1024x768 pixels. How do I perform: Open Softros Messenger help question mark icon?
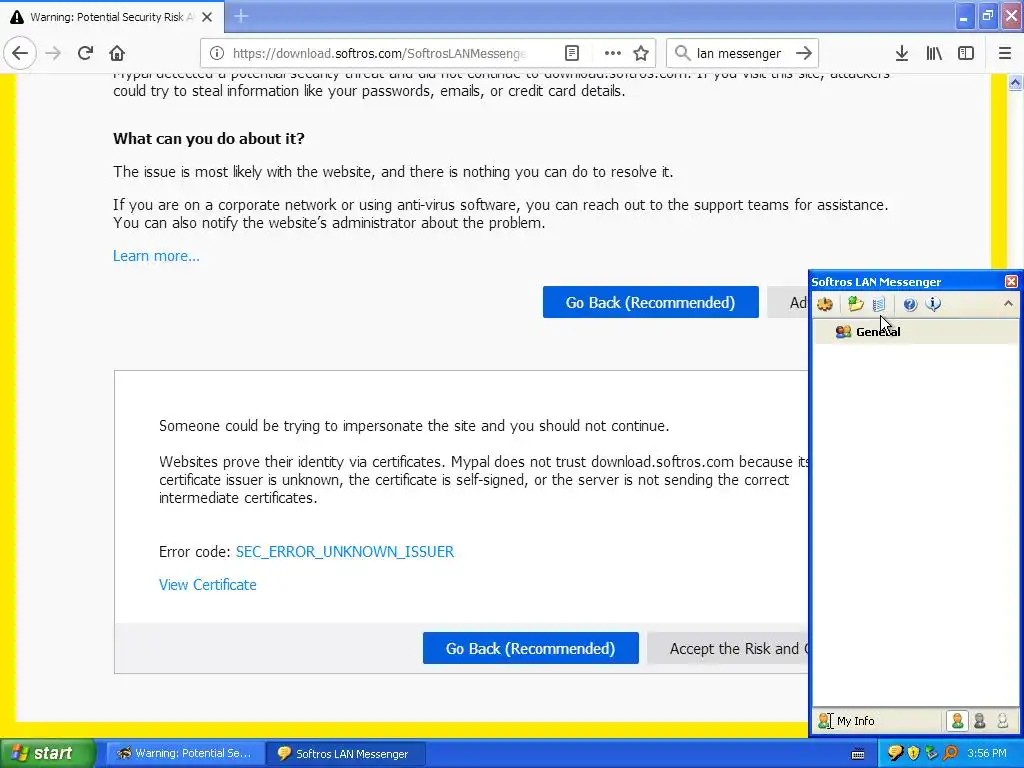pyautogui.click(x=910, y=304)
